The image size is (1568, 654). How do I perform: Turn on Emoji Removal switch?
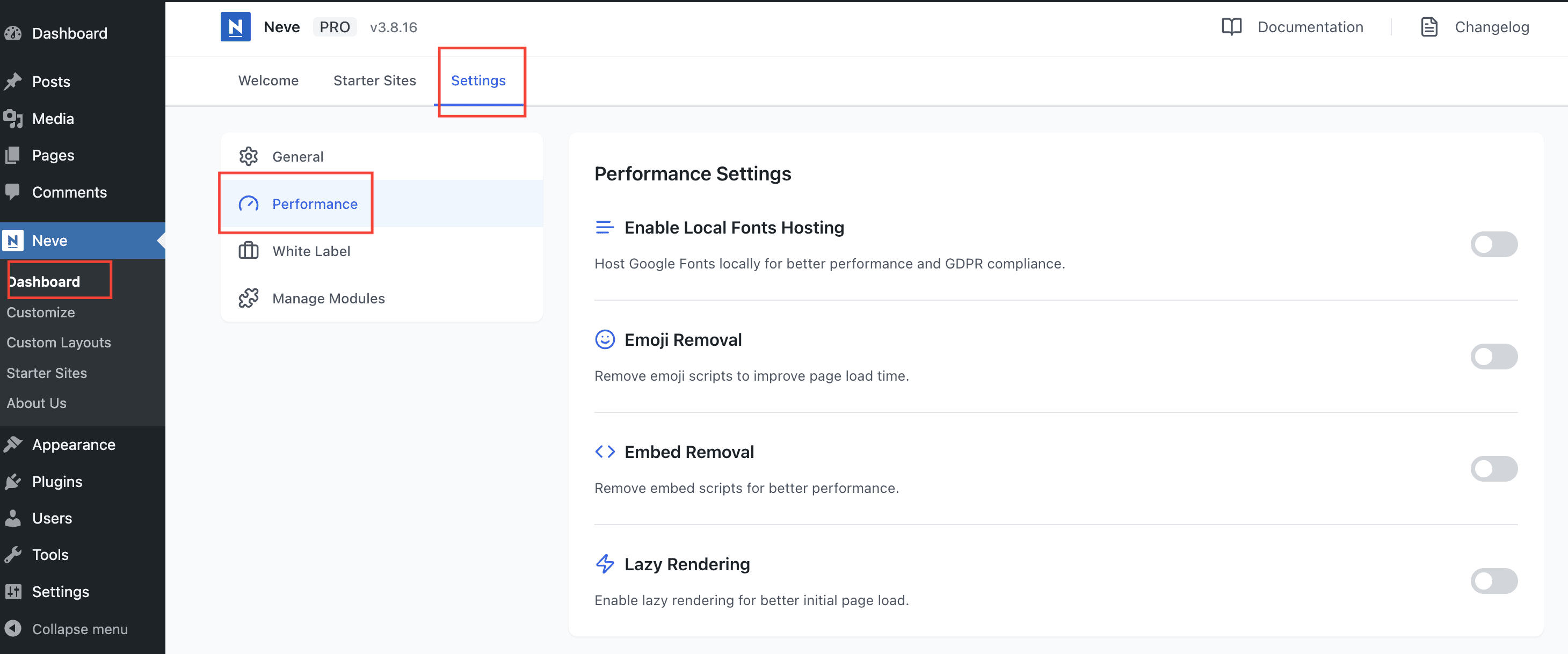(1493, 357)
